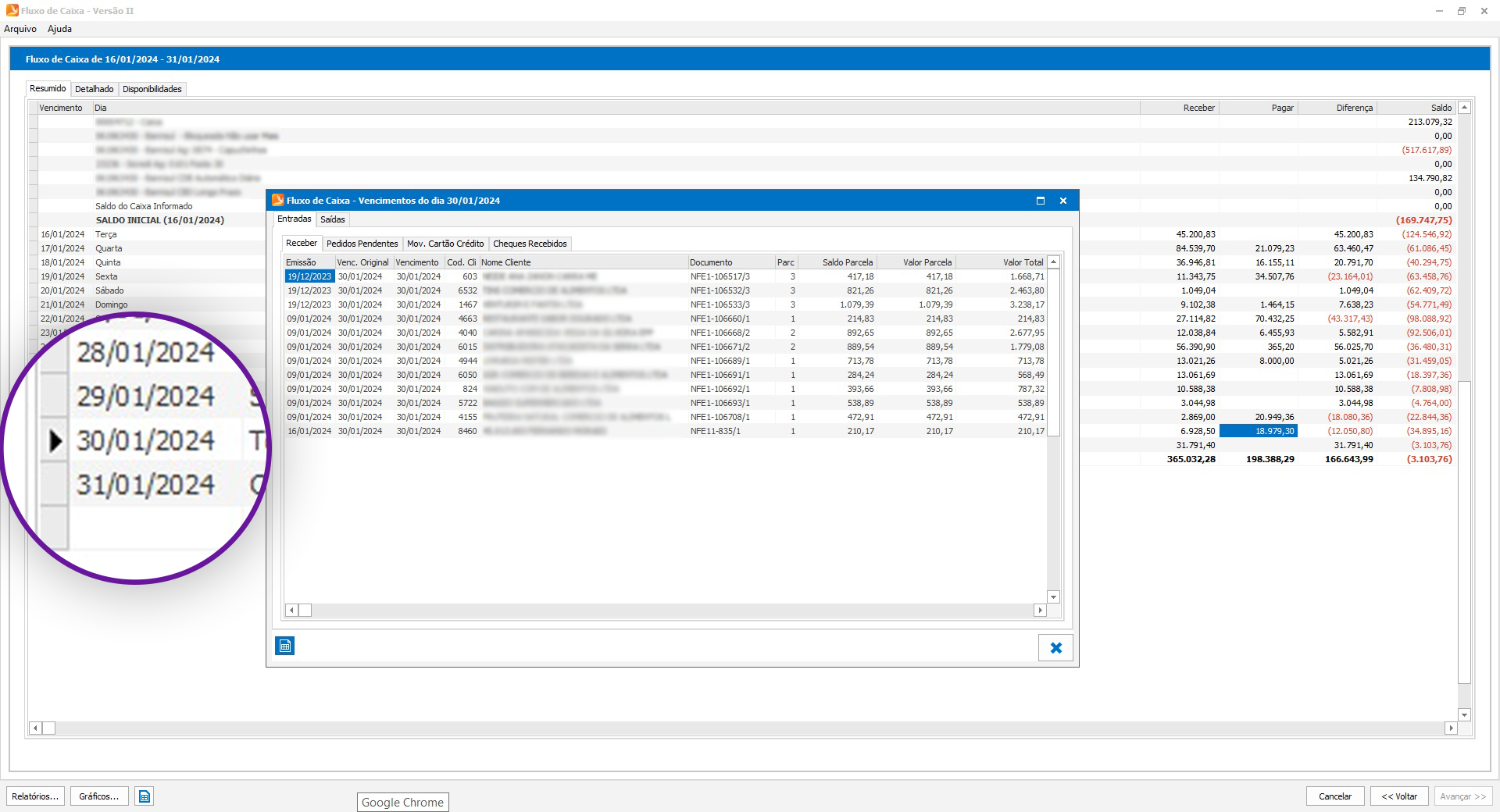The width and height of the screenshot is (1500, 812).
Task: Select document NFE11-835/1
Action: tap(716, 431)
